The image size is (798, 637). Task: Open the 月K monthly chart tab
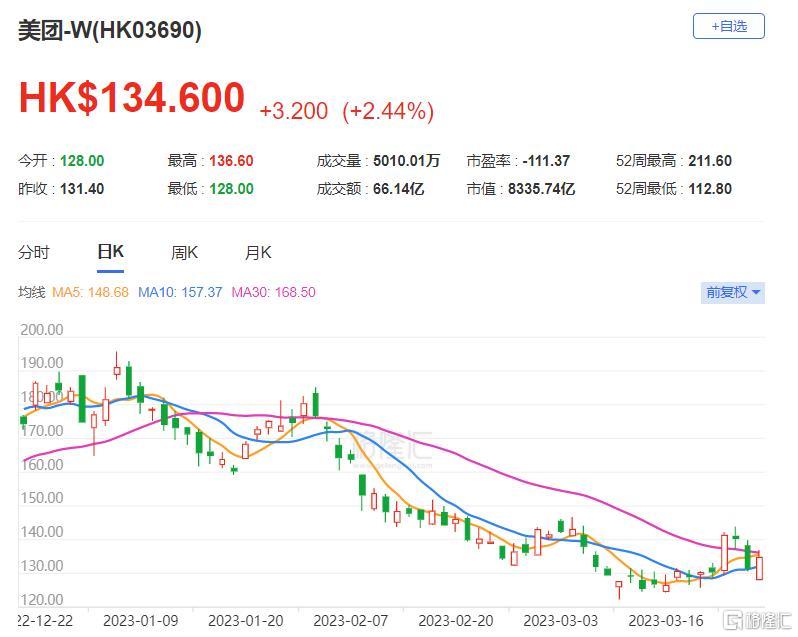[x=258, y=252]
